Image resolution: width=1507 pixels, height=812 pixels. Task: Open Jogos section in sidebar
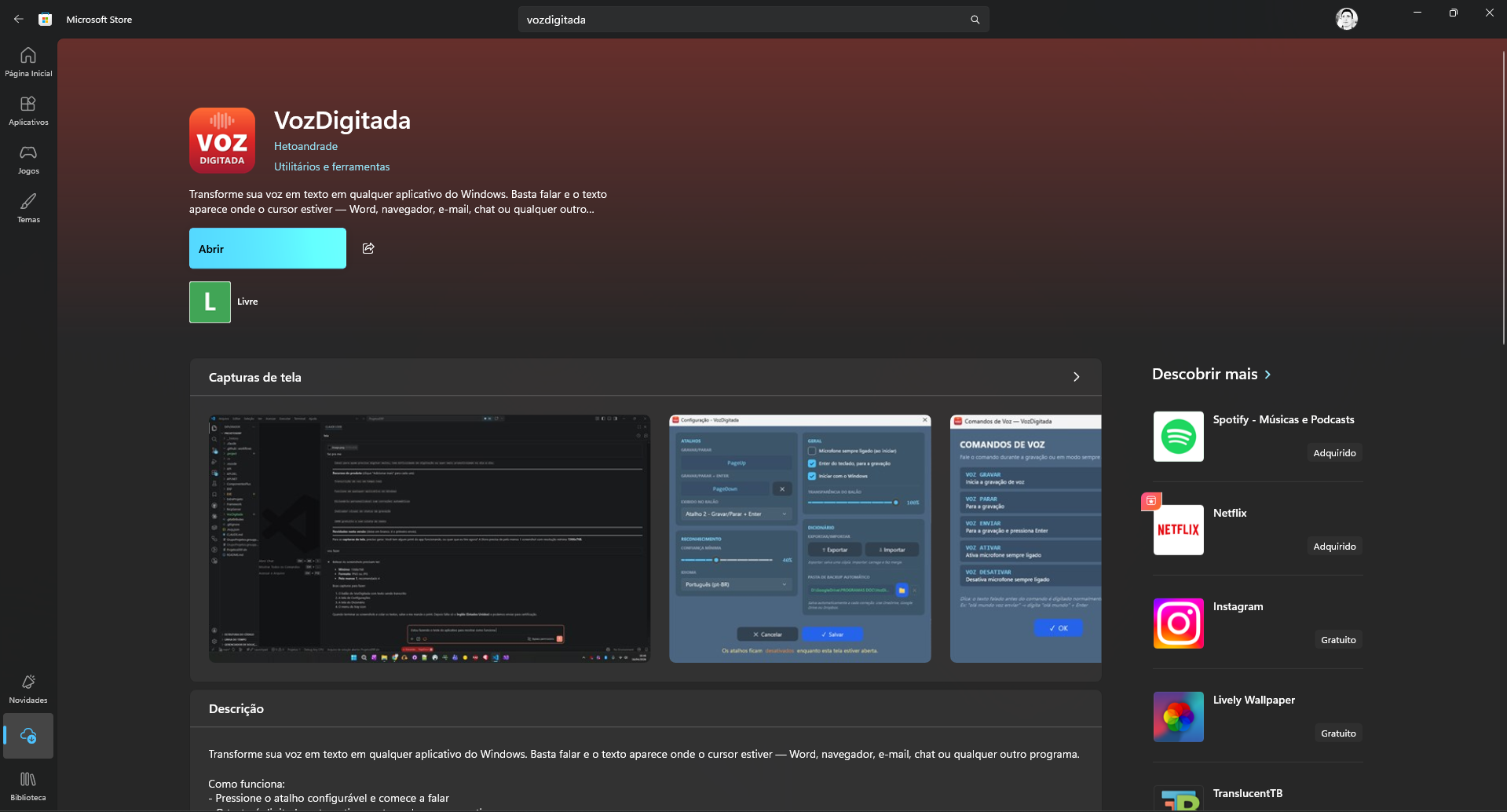pyautogui.click(x=28, y=159)
